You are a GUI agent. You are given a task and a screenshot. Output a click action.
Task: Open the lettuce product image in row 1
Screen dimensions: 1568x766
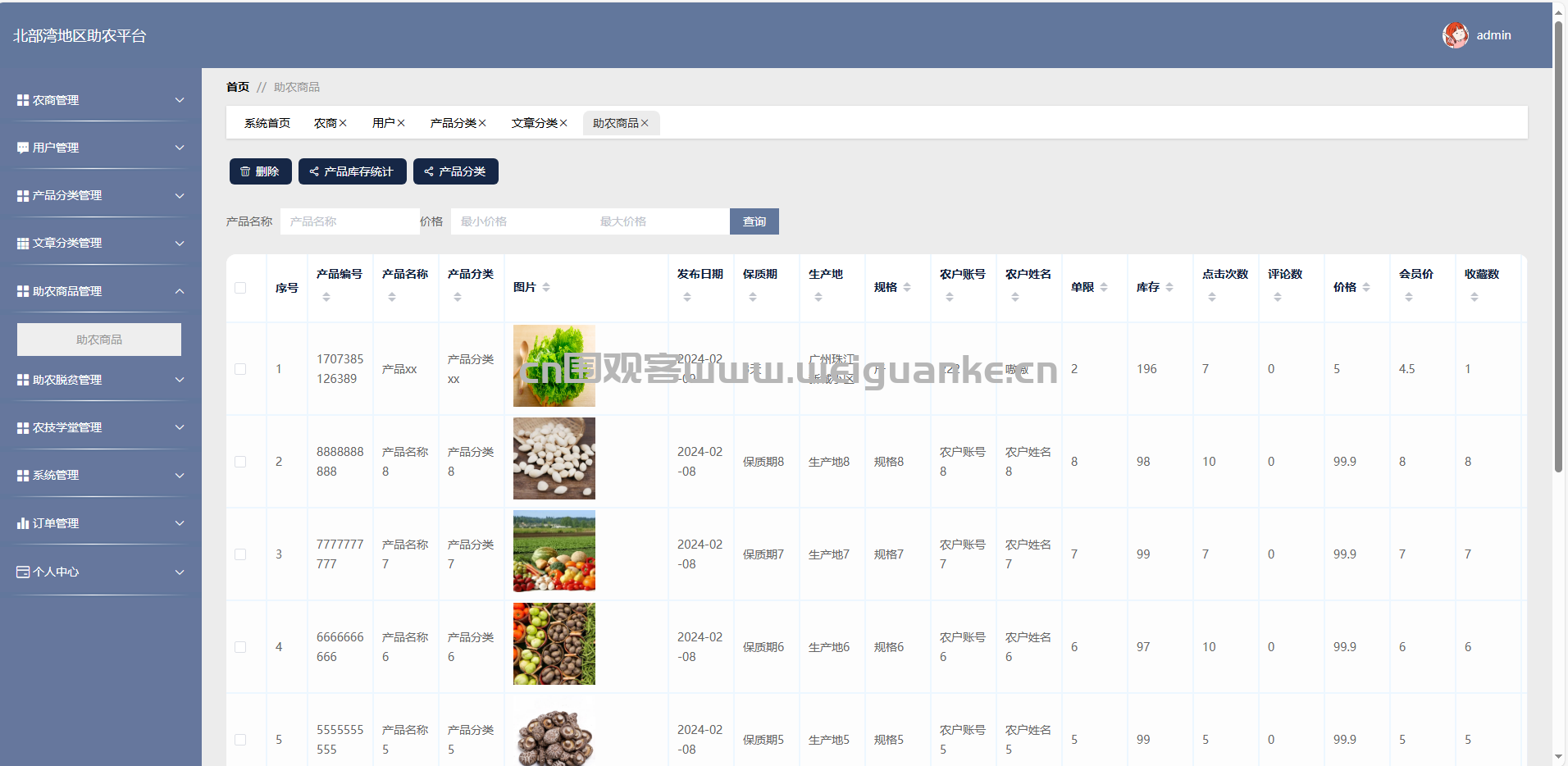coord(554,366)
